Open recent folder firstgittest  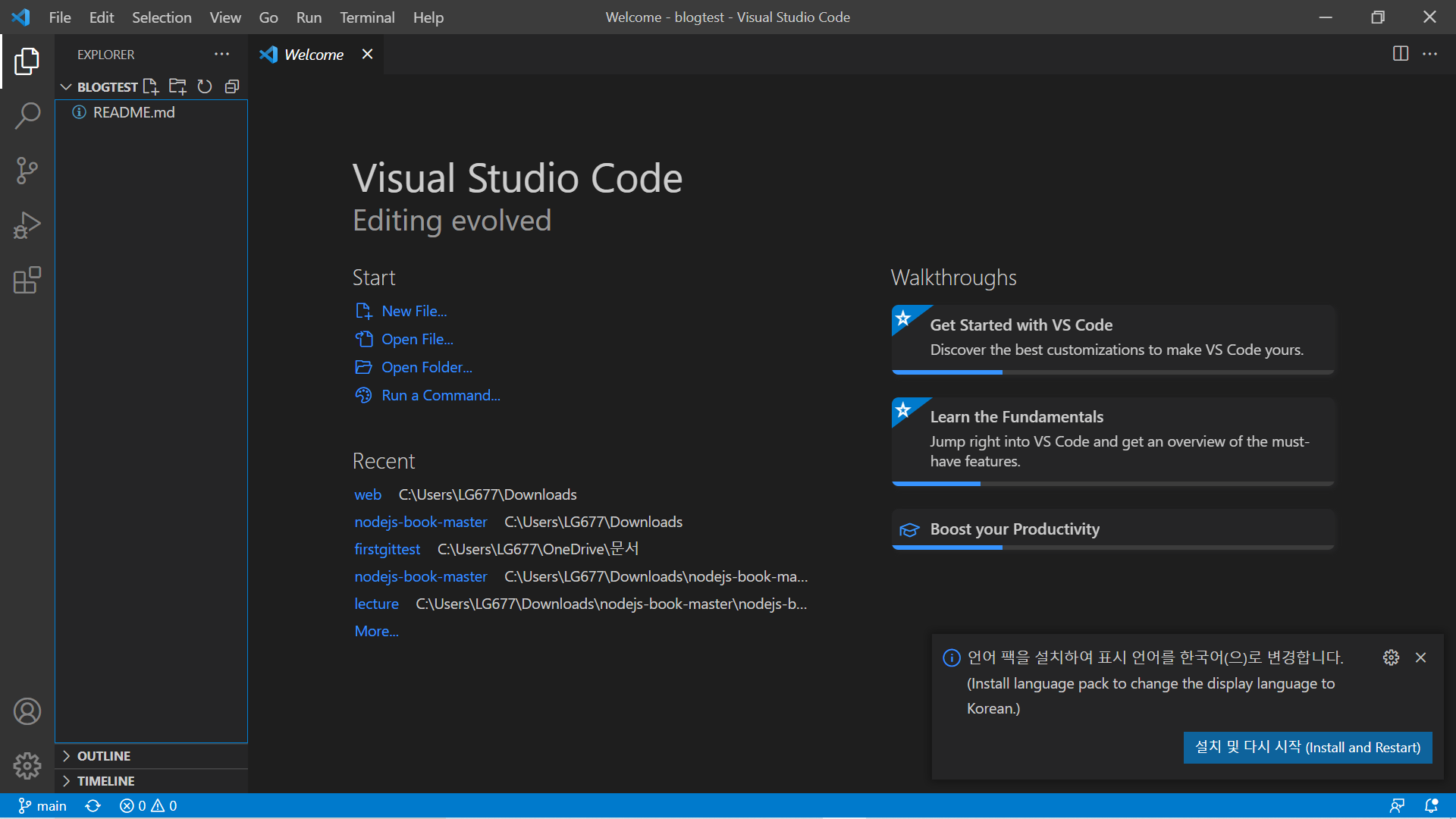point(387,549)
